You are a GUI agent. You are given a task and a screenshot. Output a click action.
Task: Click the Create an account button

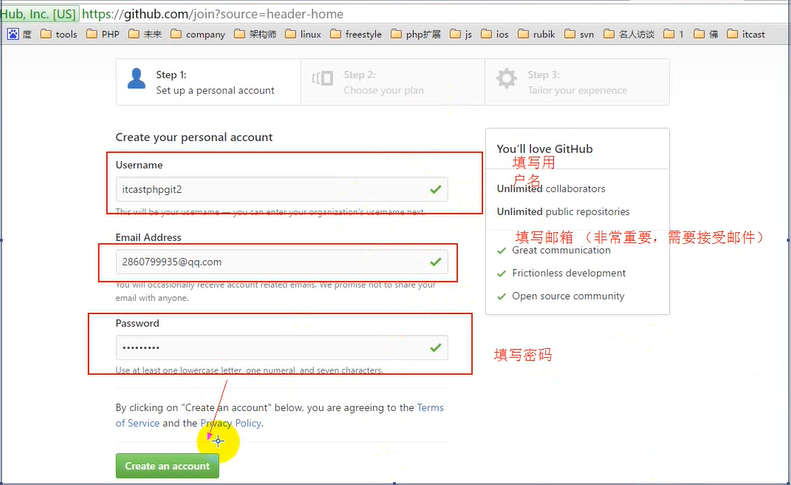(x=167, y=466)
